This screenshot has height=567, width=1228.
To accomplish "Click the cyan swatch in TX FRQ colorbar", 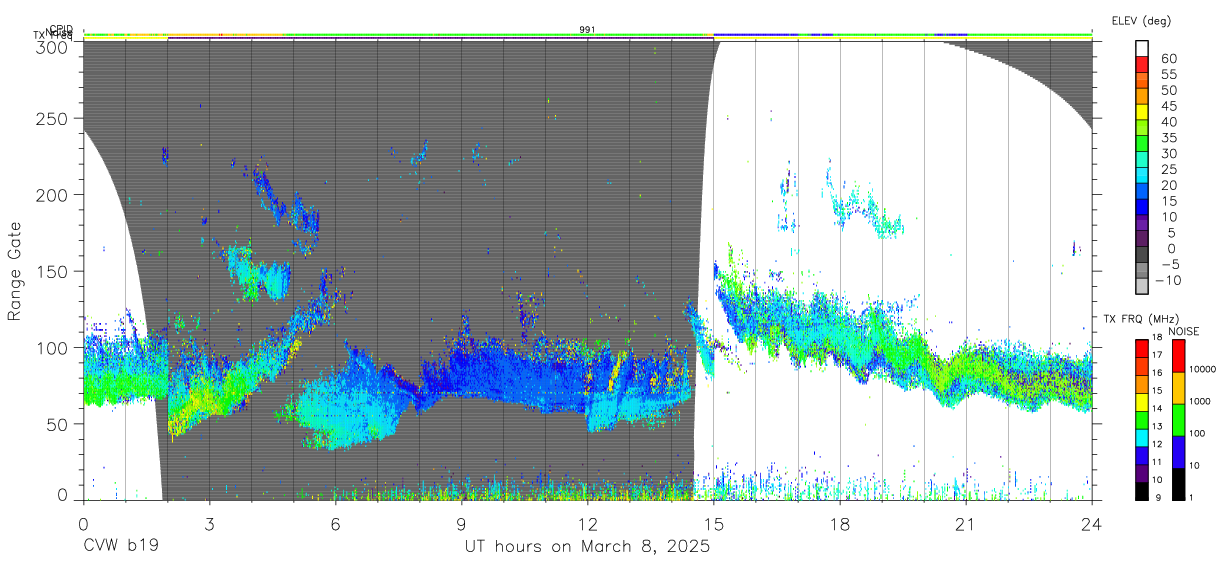I will click(1143, 439).
